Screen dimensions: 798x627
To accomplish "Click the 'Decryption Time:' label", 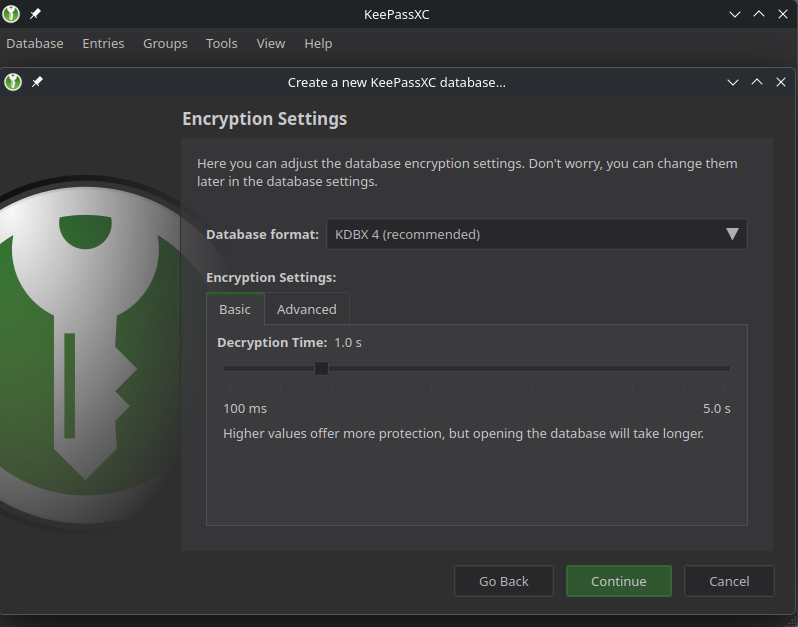I will 272,343.
